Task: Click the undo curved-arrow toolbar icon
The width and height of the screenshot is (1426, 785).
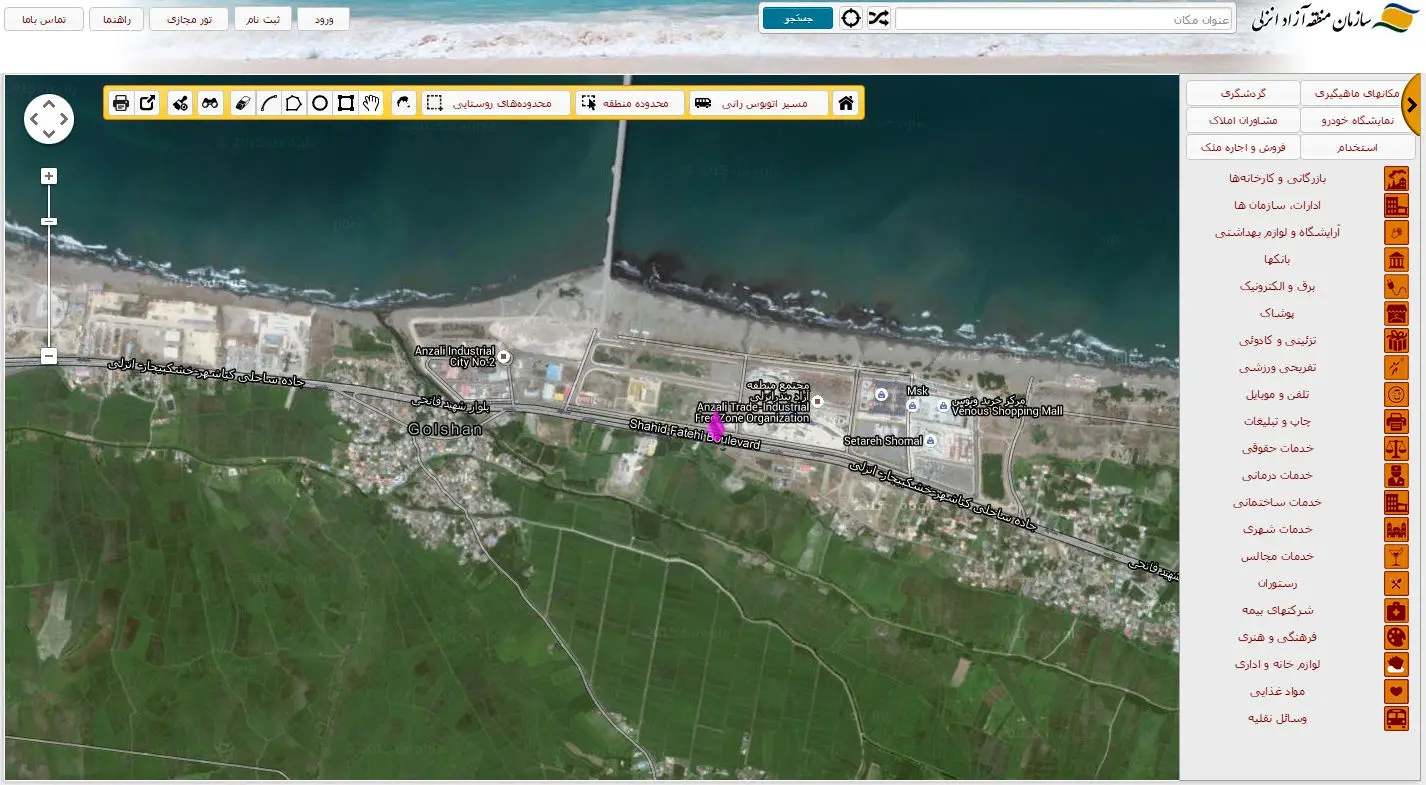Action: click(404, 103)
